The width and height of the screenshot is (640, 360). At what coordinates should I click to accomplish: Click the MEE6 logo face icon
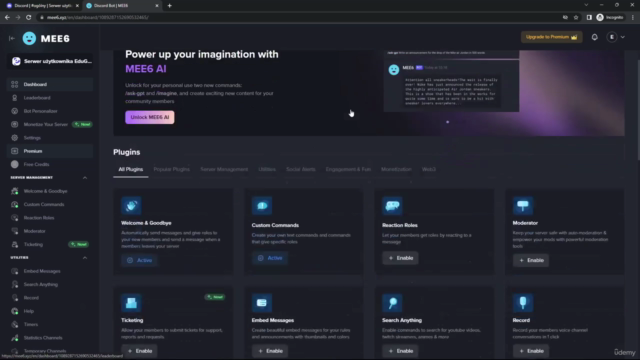tap(29, 38)
